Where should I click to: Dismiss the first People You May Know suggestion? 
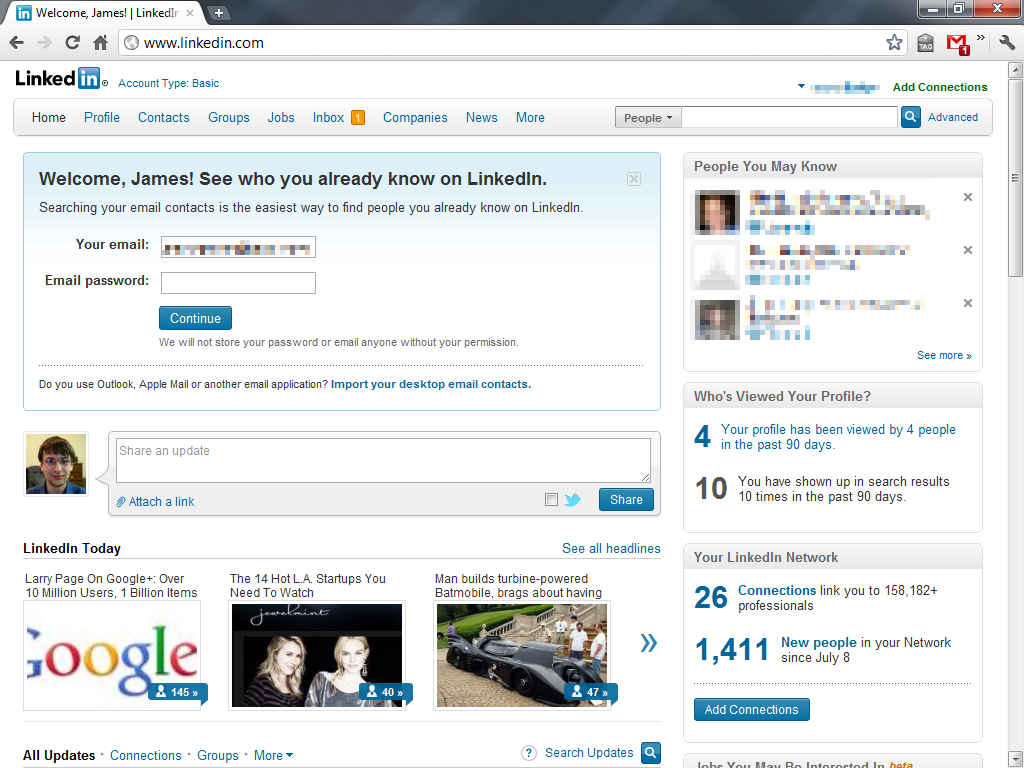[968, 197]
